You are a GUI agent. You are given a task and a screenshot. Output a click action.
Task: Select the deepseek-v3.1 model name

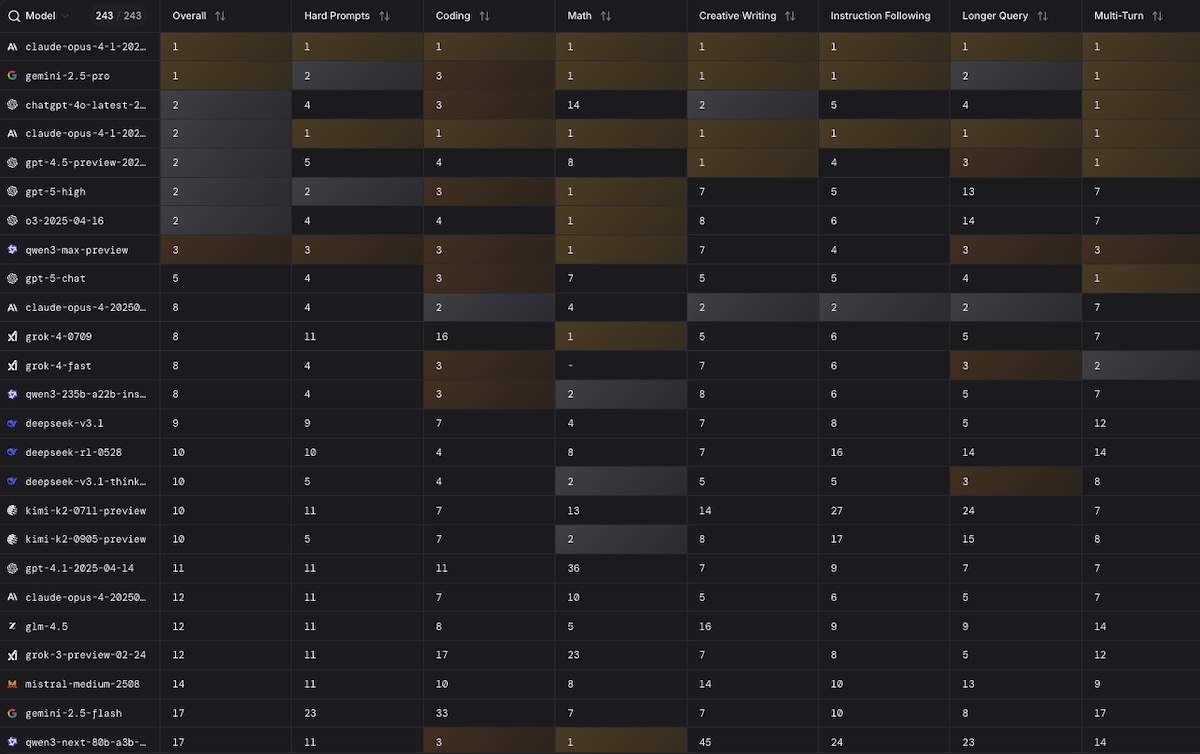coord(64,423)
